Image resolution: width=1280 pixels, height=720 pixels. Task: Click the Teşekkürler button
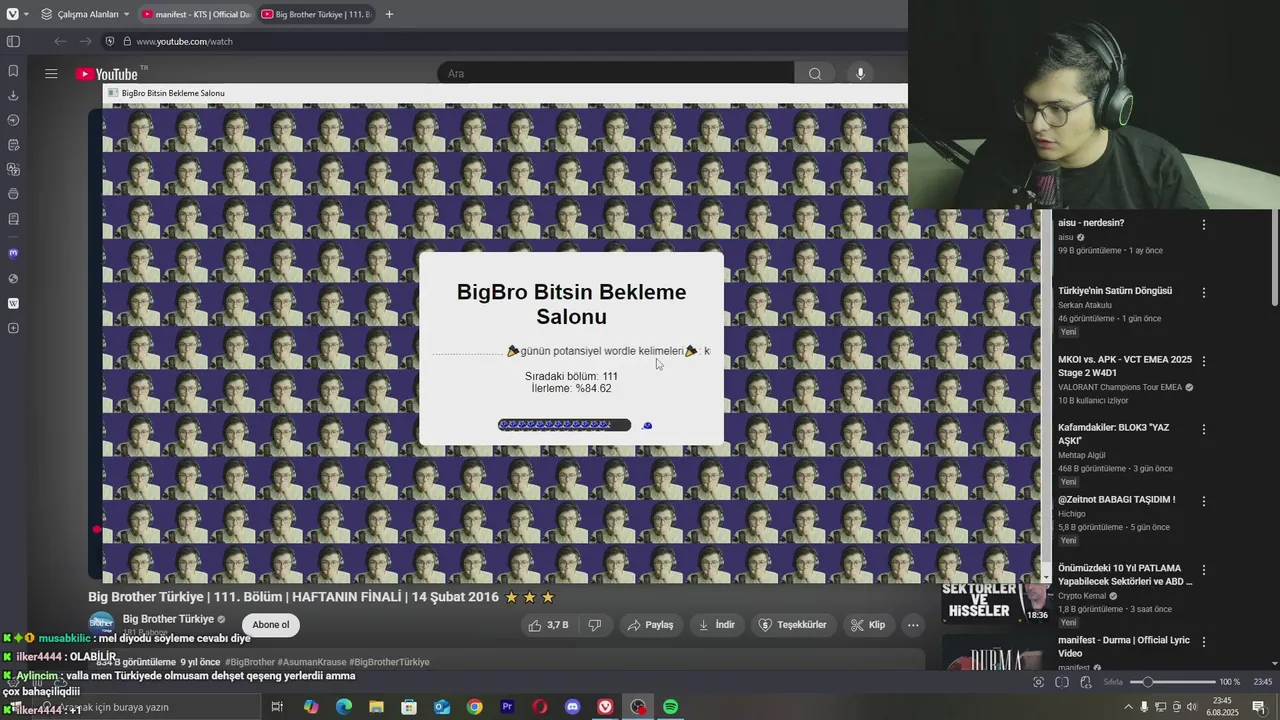[x=792, y=625]
